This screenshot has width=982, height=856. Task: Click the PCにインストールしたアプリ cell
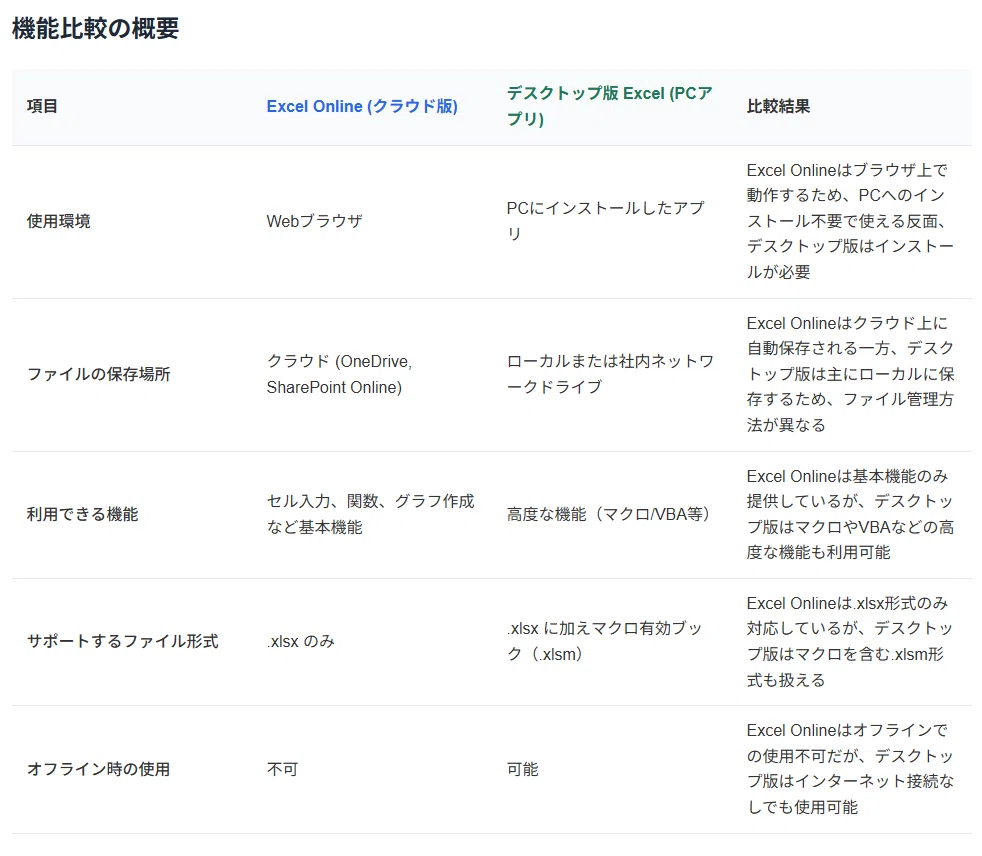606,220
